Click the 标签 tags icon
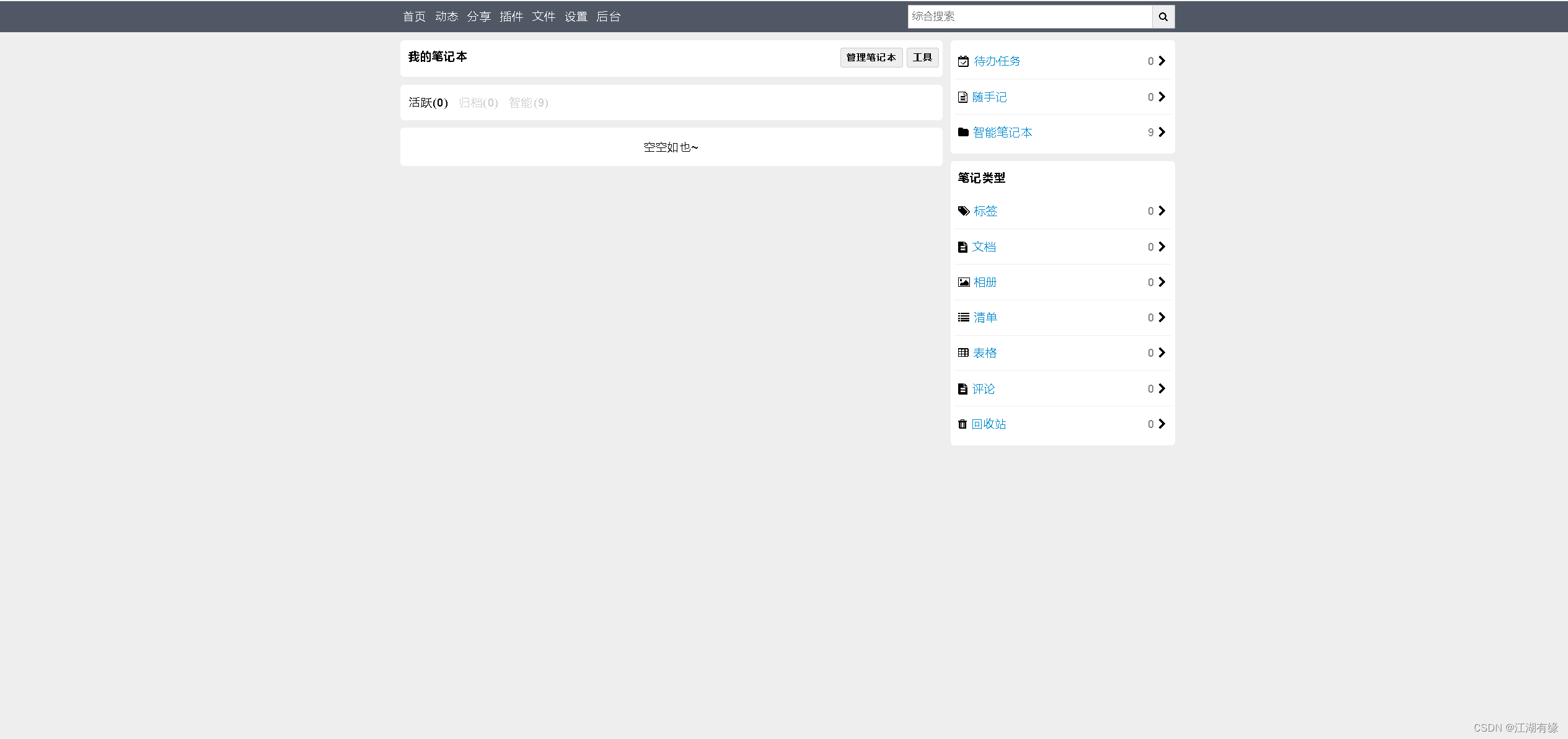The height and width of the screenshot is (739, 1568). 964,211
